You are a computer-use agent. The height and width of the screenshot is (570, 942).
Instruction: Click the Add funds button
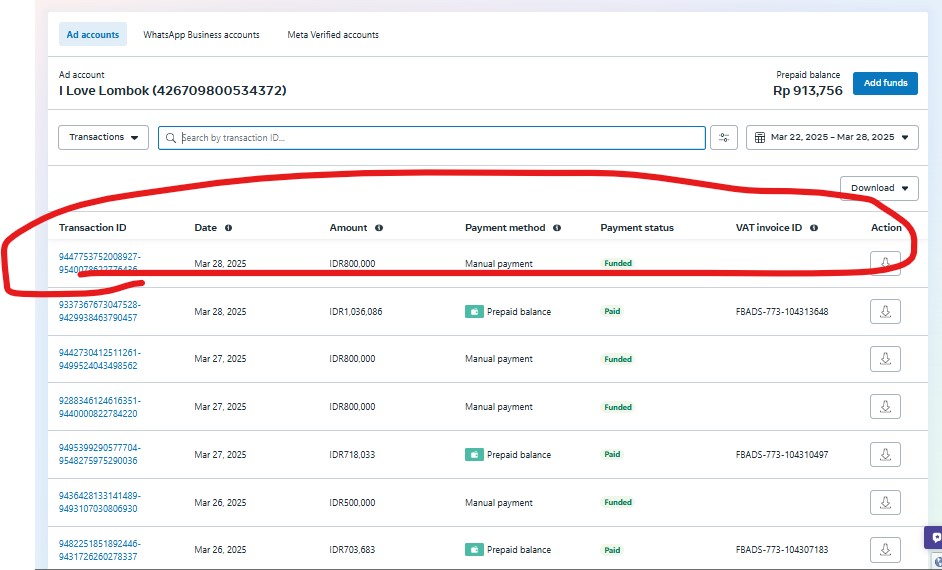(x=885, y=83)
